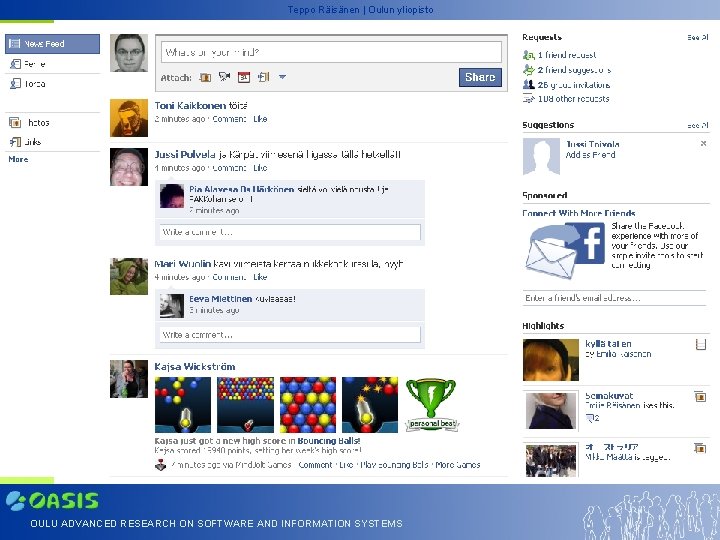This screenshot has width=720, height=540.
Task: Expand more attachment options arrow
Action: click(282, 77)
